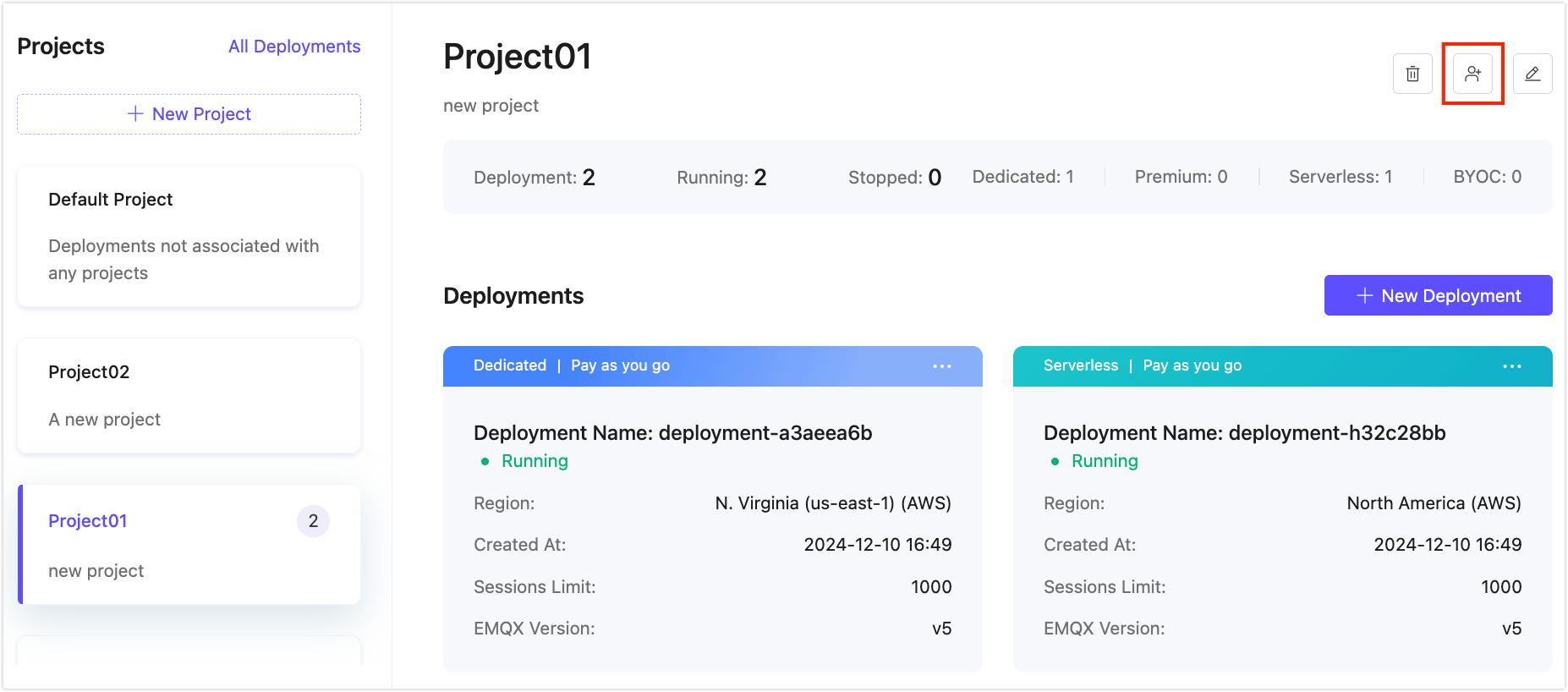The image size is (1568, 692).
Task: Click the plus icon in New Deployment
Action: 1364,295
